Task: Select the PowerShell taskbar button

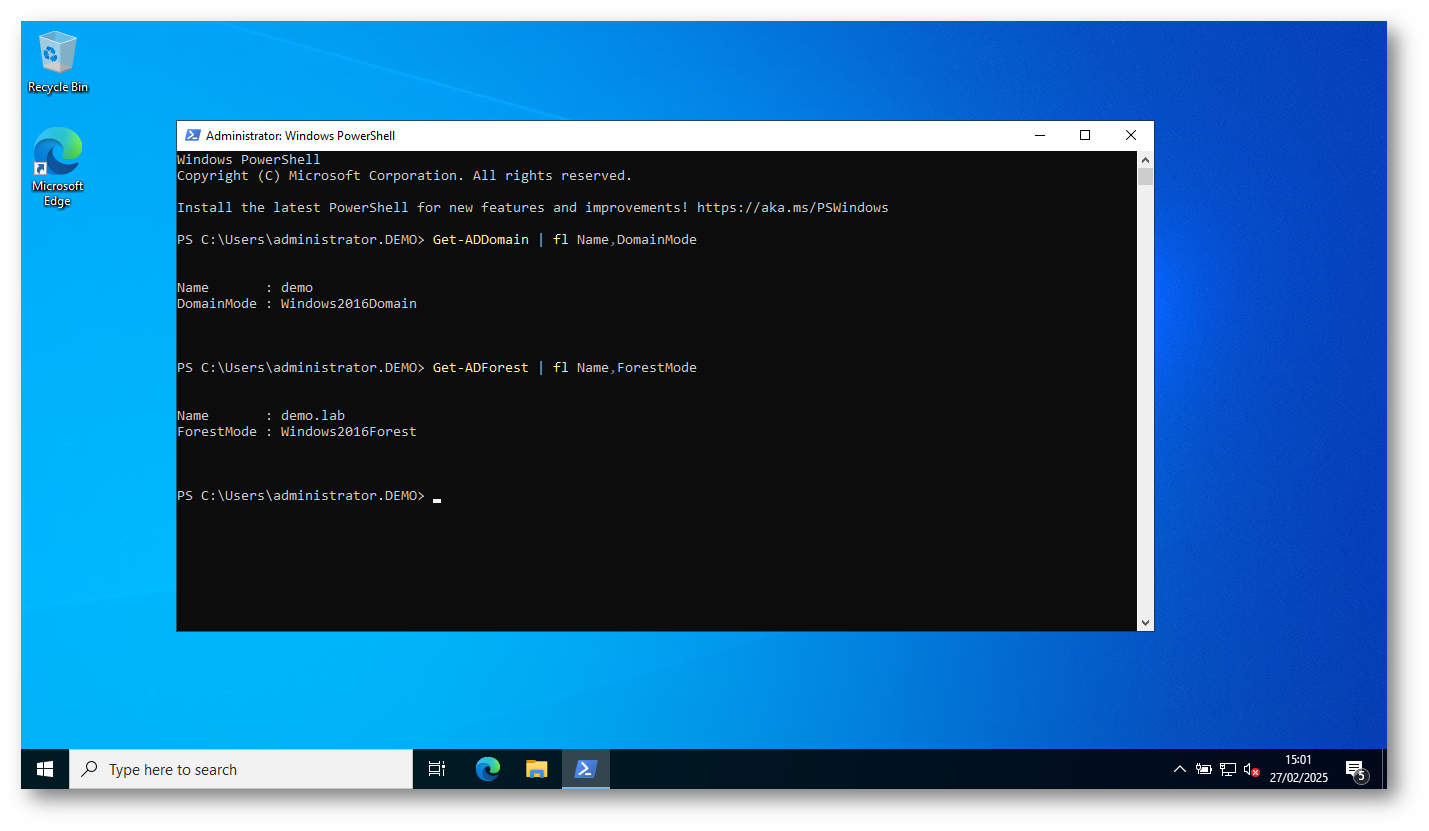Action: click(x=586, y=769)
